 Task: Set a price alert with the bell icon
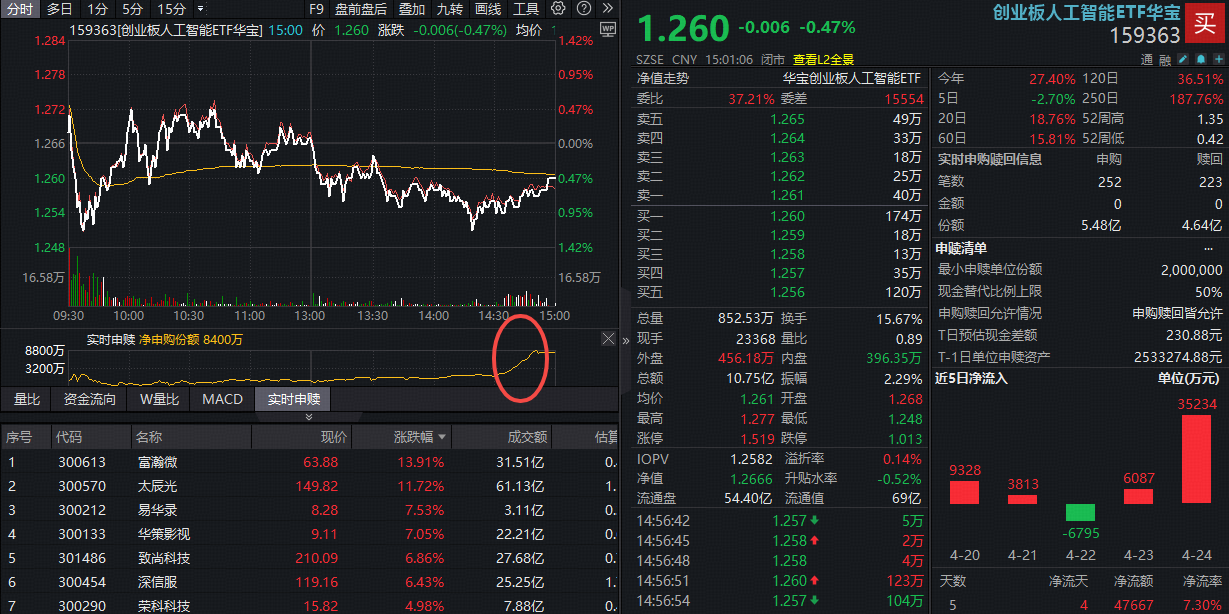coord(1201,60)
